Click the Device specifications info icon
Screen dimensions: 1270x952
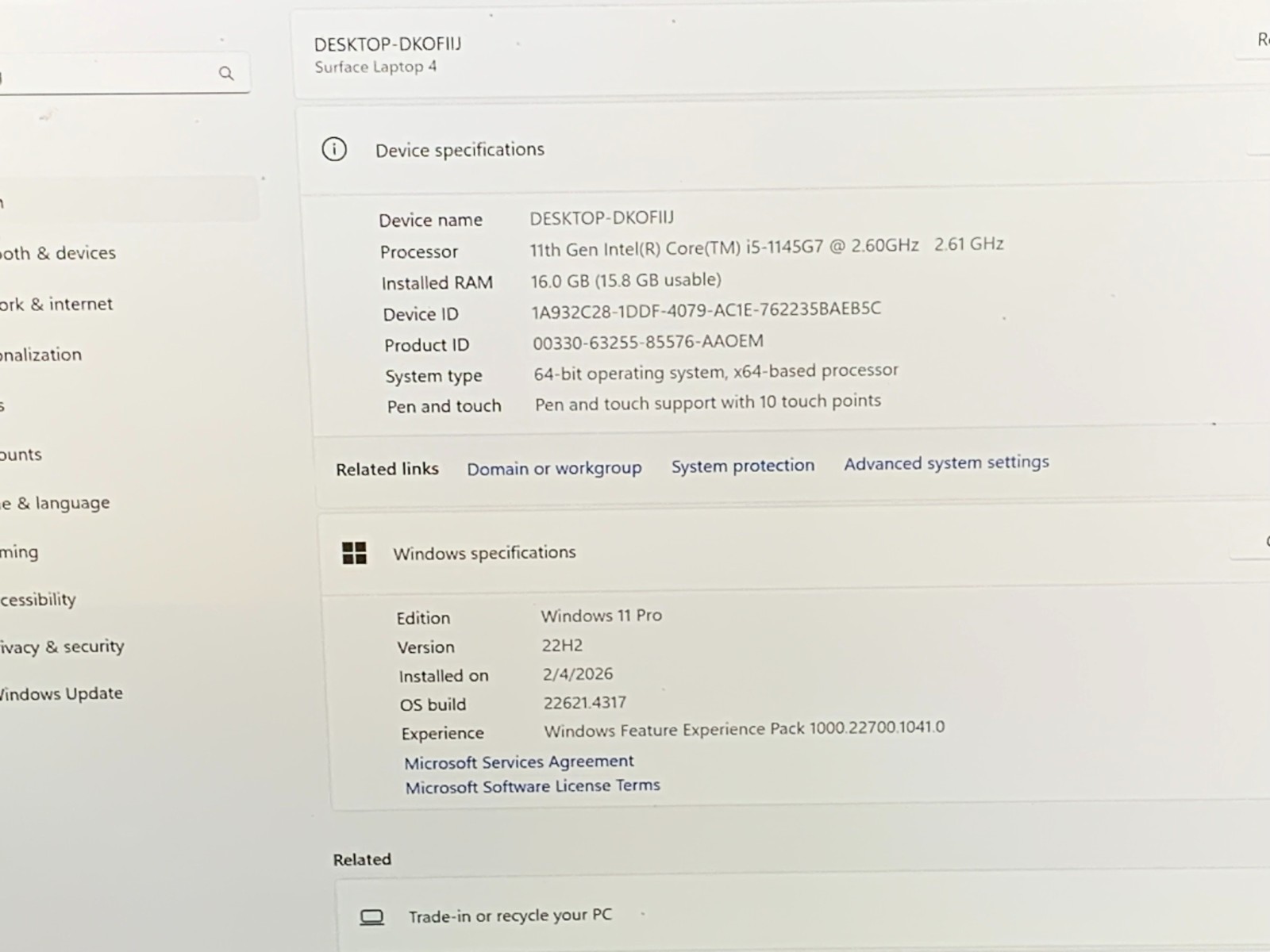(334, 149)
